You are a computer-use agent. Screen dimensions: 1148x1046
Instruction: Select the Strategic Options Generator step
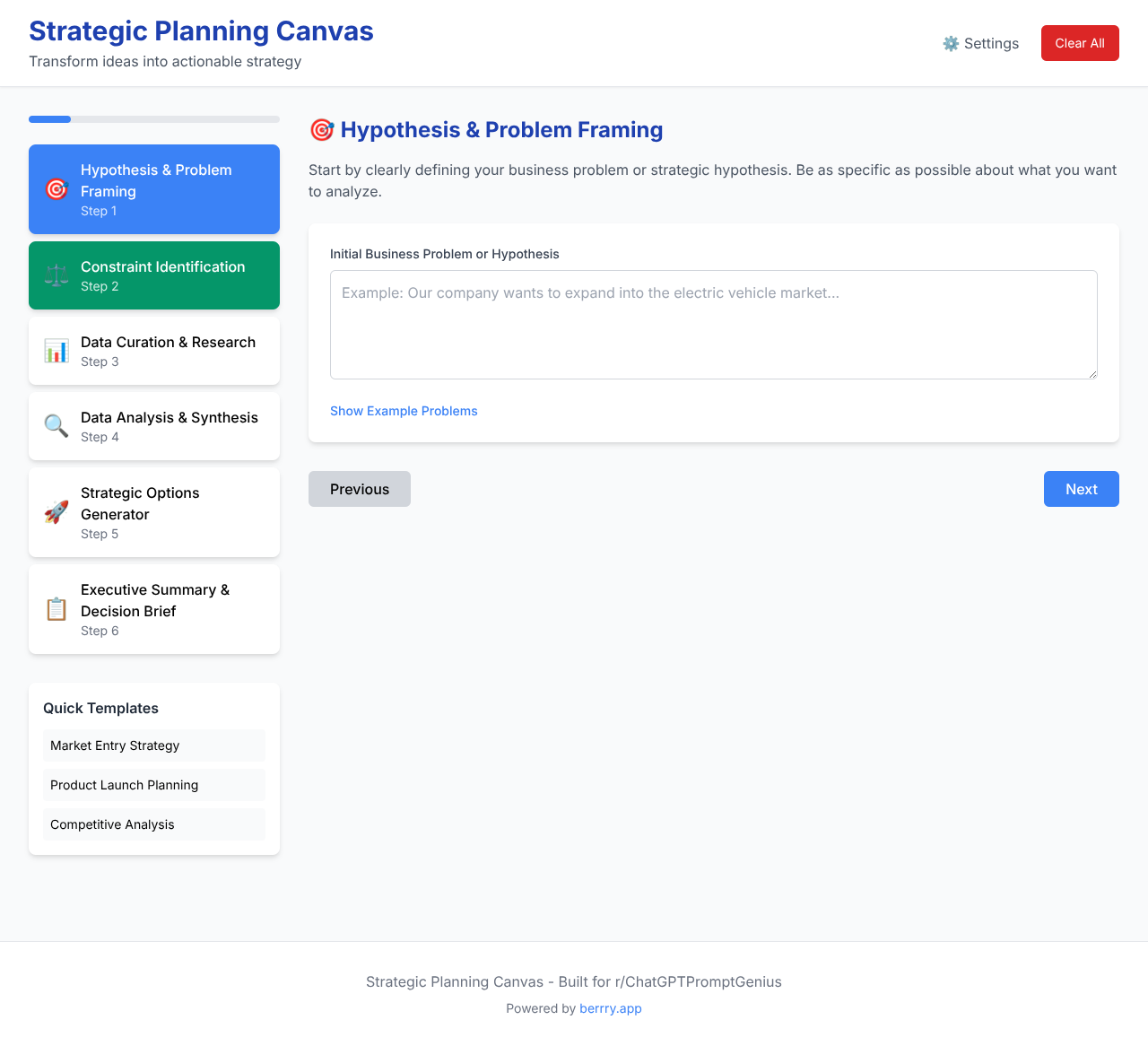pos(153,512)
